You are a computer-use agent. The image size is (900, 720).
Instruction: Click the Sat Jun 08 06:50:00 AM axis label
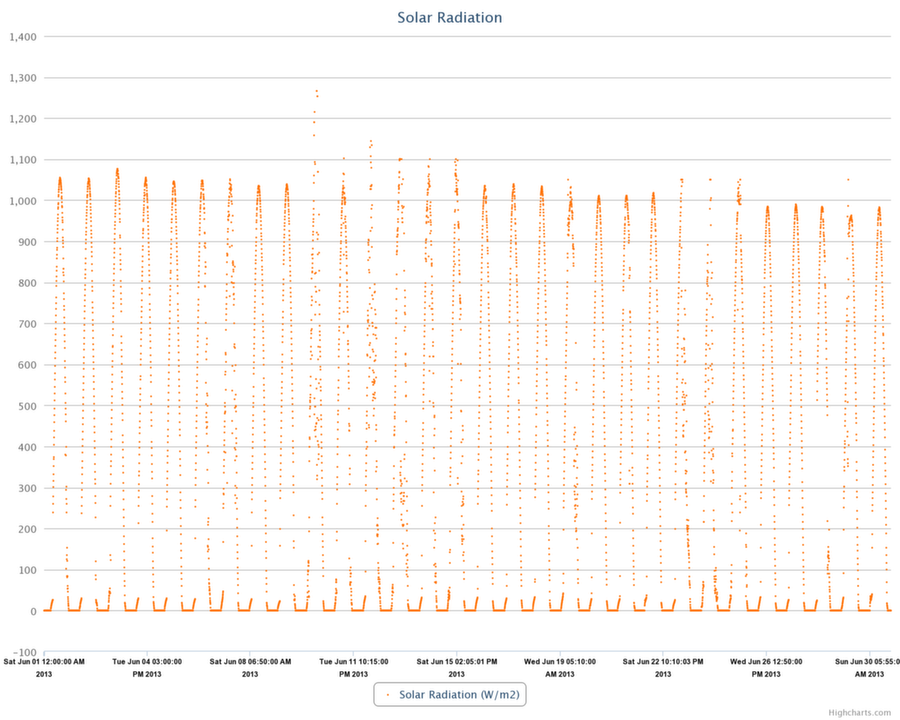tap(250, 668)
